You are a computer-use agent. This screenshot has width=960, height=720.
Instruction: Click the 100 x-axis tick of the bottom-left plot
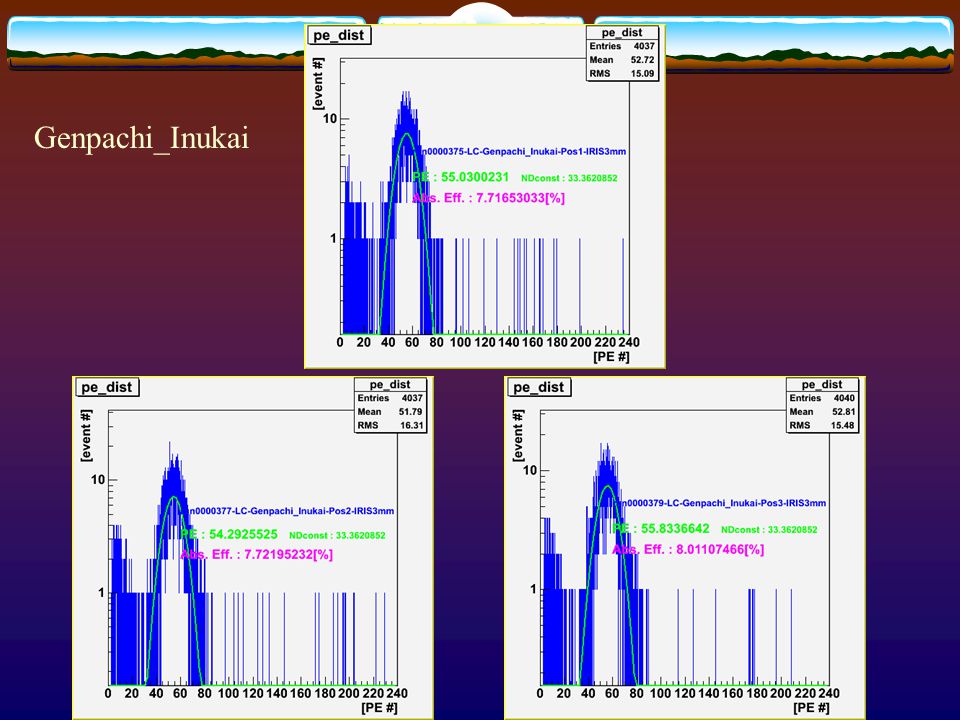click(228, 694)
